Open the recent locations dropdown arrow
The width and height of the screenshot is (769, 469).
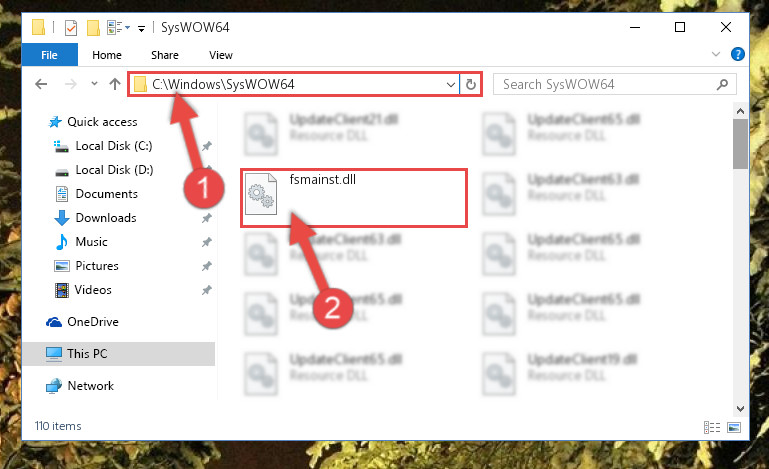[94, 84]
